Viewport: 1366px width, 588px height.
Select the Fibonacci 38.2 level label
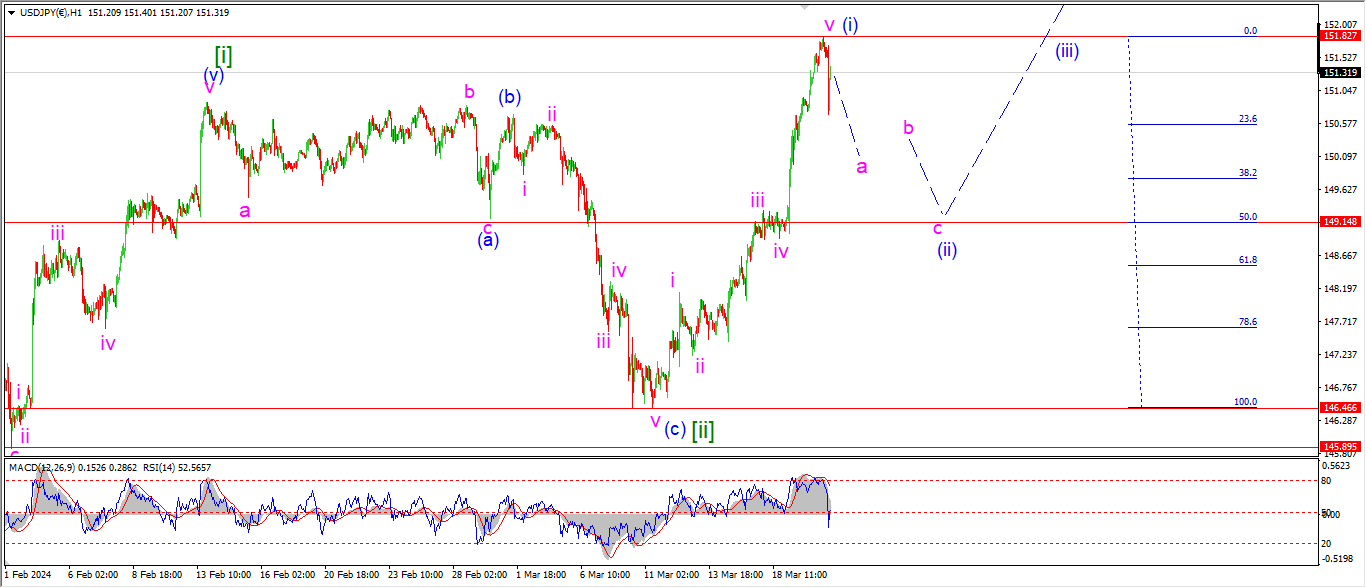(1247, 173)
